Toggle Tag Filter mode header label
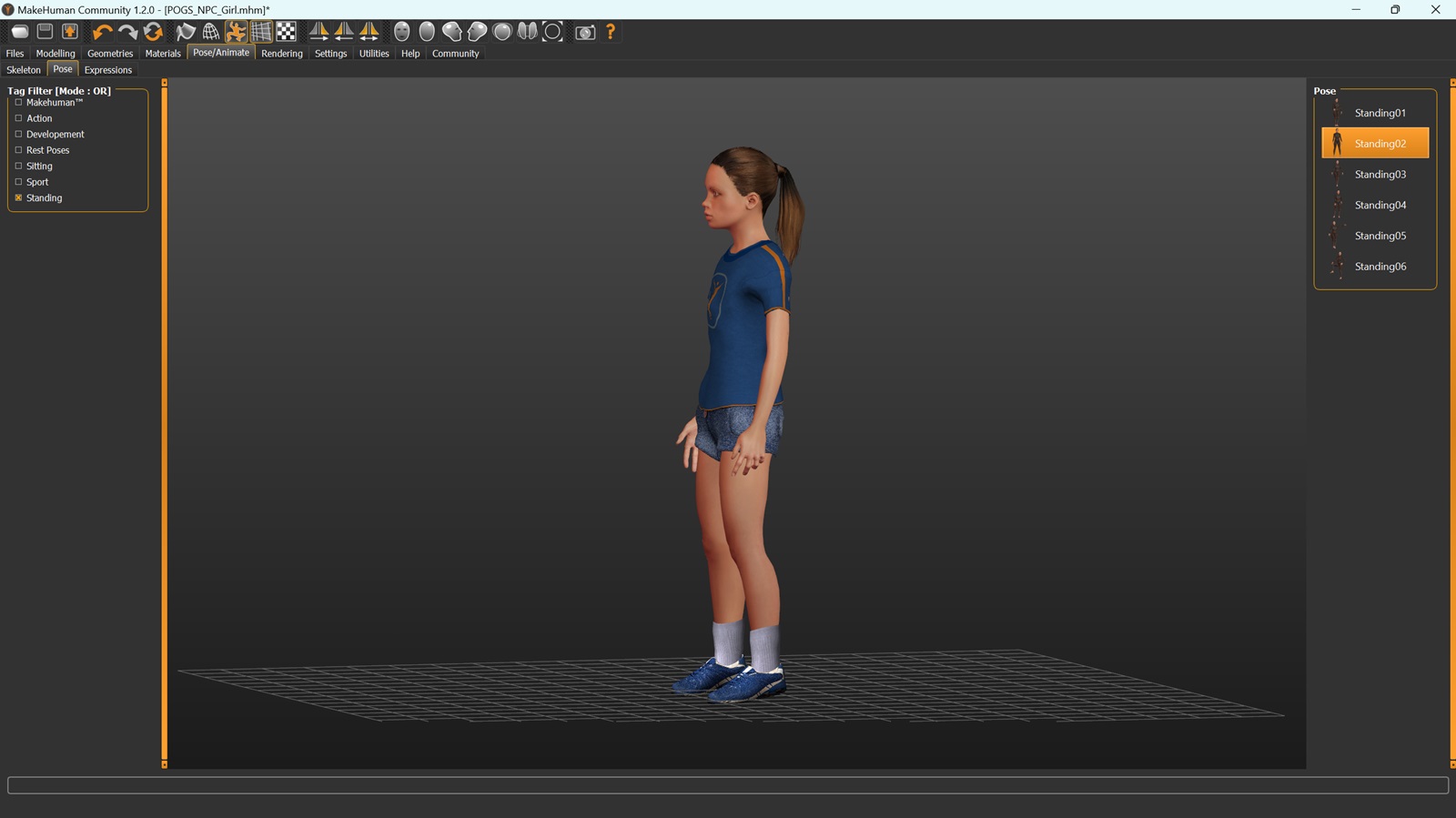This screenshot has width=1456, height=818. 59,91
